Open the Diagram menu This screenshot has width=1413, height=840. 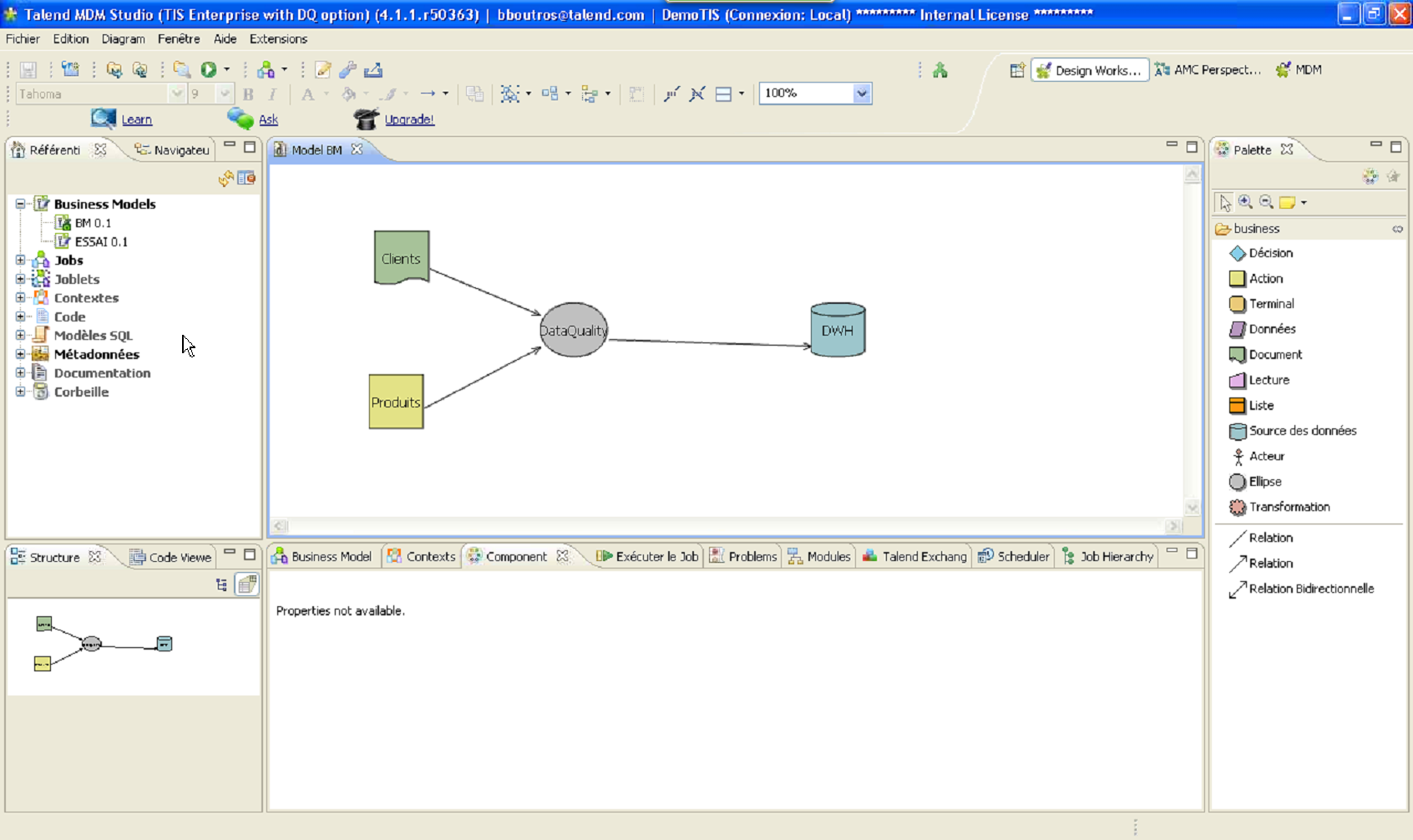pyautogui.click(x=124, y=39)
